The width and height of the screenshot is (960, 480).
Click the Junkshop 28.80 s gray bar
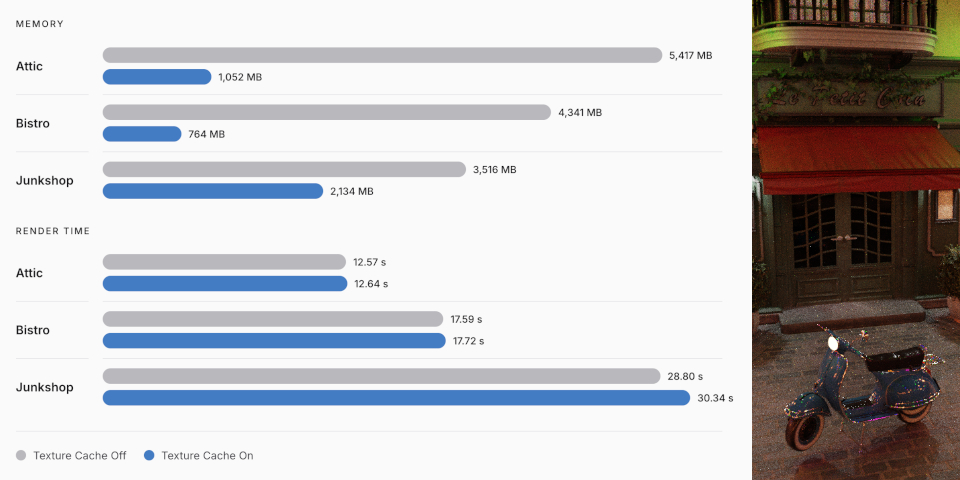(x=381, y=376)
